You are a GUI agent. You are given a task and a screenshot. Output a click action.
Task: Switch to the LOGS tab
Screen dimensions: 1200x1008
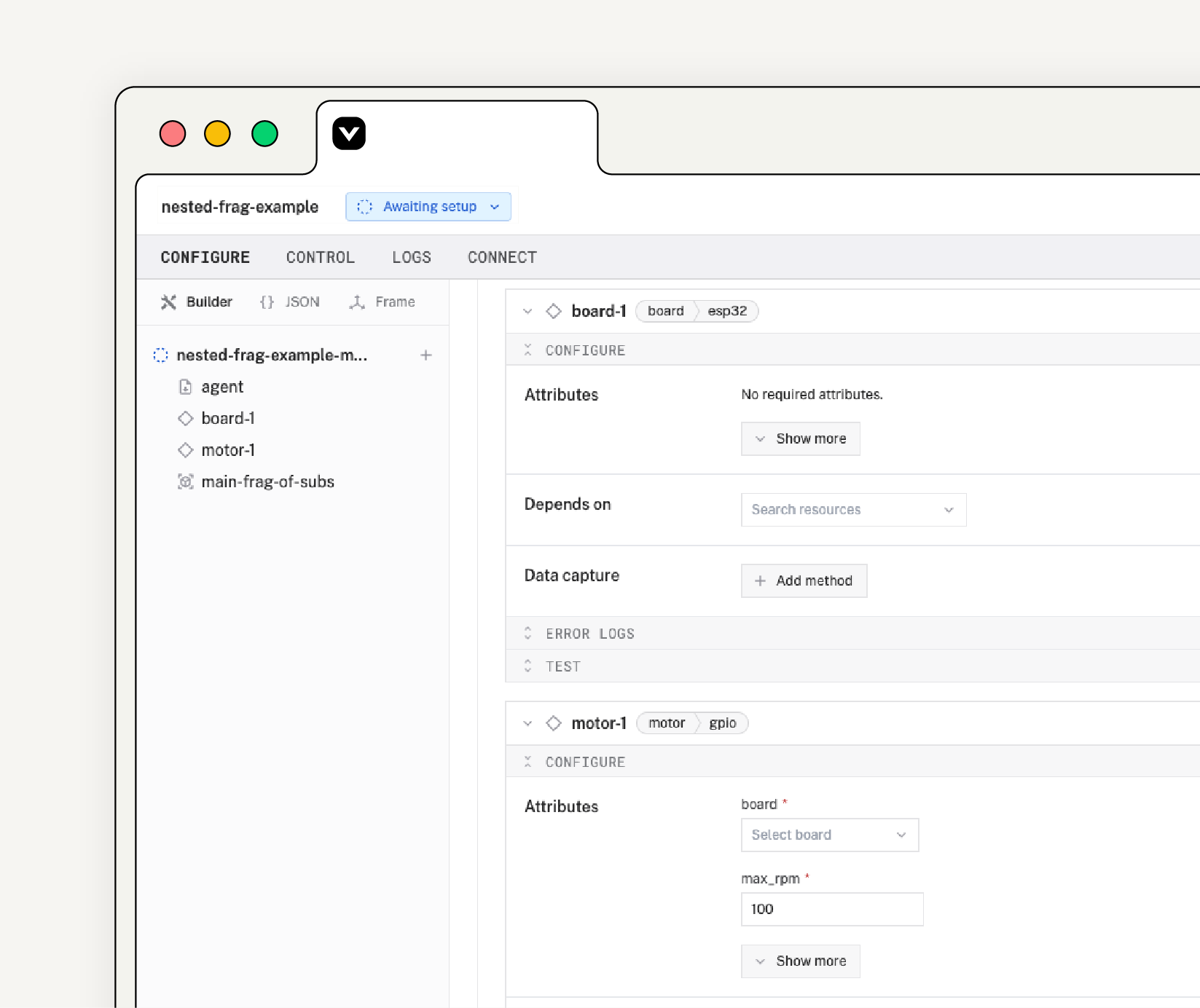[411, 256]
